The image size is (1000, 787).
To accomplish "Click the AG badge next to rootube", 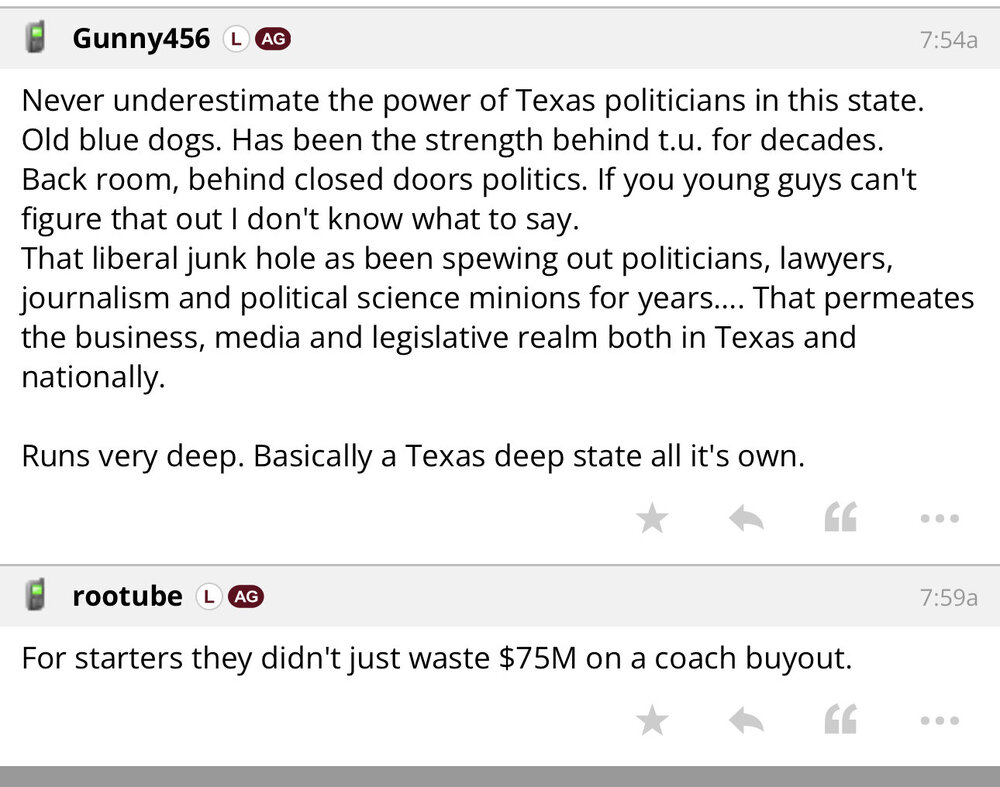I will coord(246,597).
